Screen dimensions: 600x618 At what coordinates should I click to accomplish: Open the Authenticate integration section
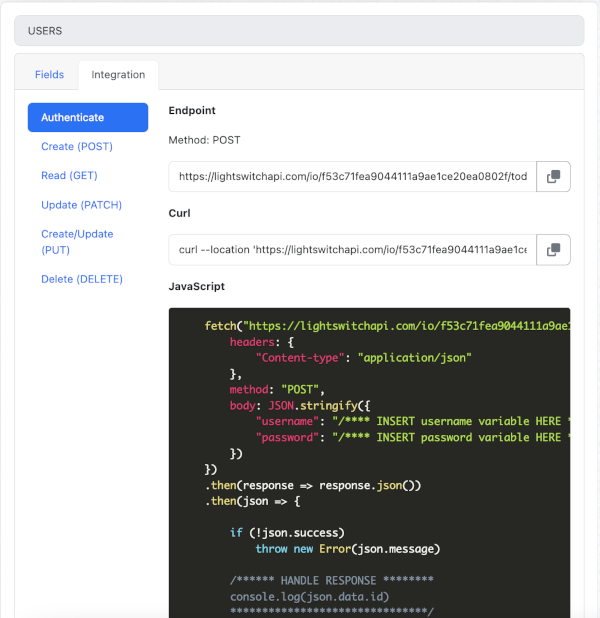[88, 117]
